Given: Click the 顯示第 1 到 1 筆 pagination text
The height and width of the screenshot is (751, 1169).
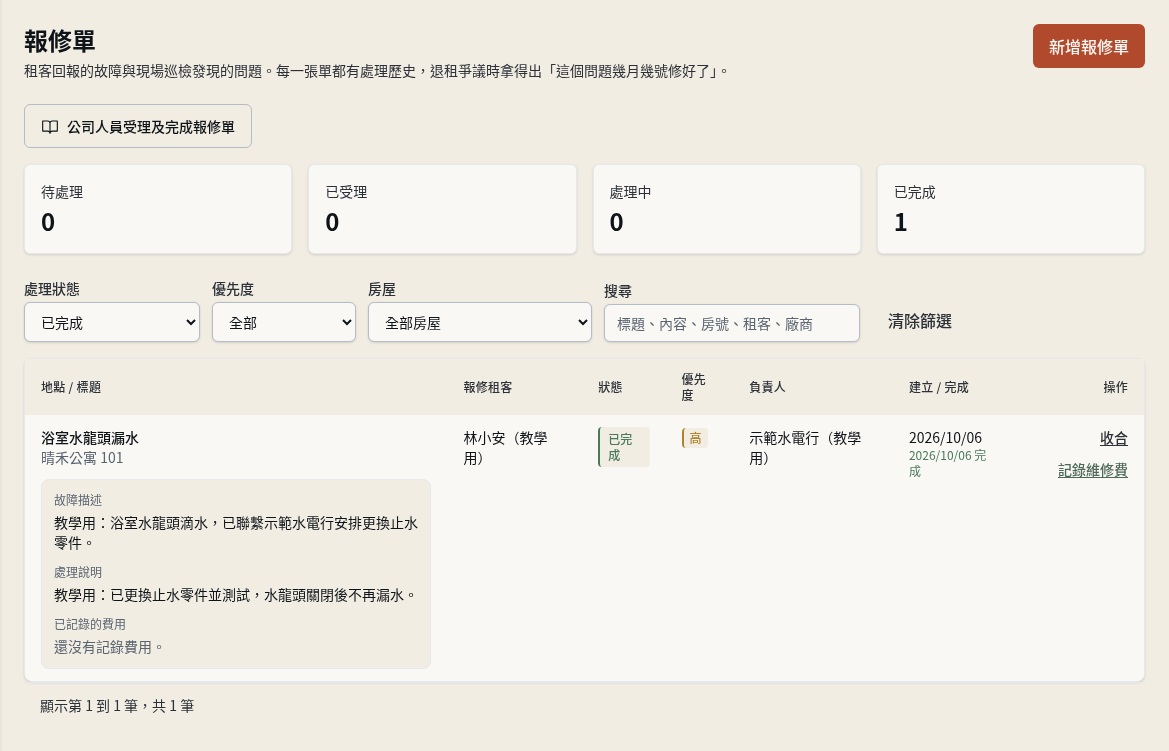Looking at the screenshot, I should pos(117,706).
